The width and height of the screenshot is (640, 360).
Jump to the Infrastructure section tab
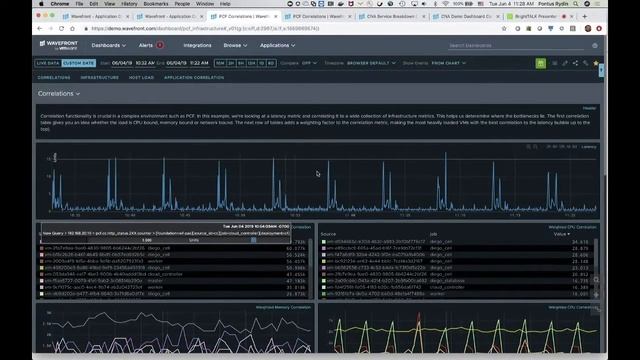tap(100, 78)
